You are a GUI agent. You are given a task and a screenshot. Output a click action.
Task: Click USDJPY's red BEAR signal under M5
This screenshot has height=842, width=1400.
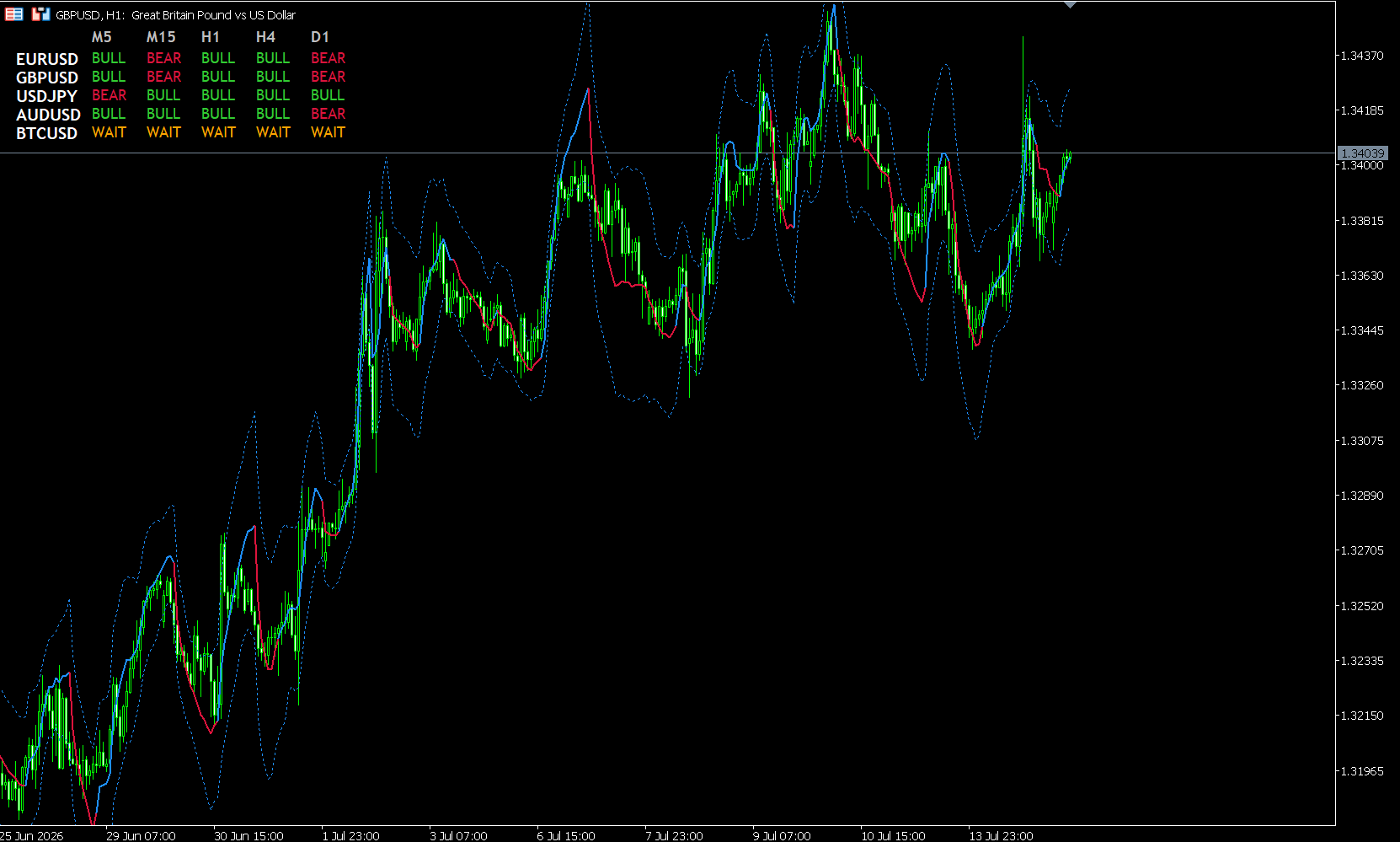(109, 95)
